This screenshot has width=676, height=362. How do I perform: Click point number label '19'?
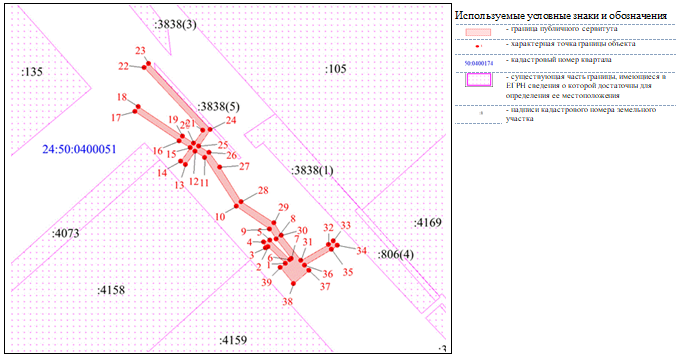(173, 120)
